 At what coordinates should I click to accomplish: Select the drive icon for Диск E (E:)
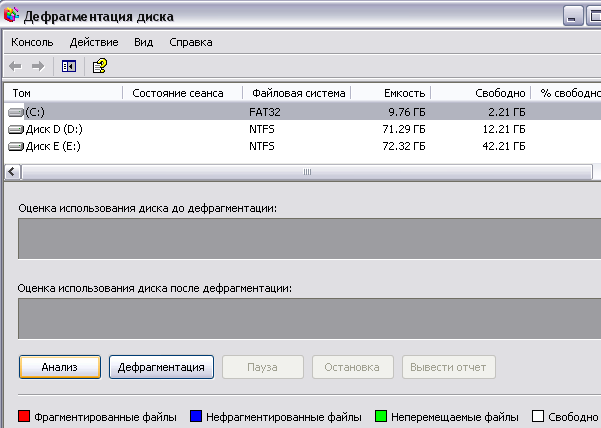pyautogui.click(x=16, y=146)
